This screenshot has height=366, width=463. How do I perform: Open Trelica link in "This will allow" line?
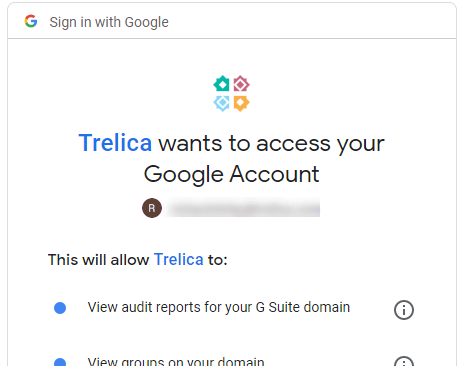pos(179,259)
